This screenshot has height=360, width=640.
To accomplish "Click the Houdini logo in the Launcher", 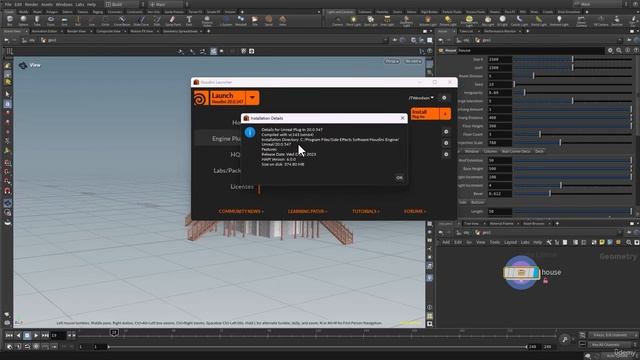I will (201, 98).
